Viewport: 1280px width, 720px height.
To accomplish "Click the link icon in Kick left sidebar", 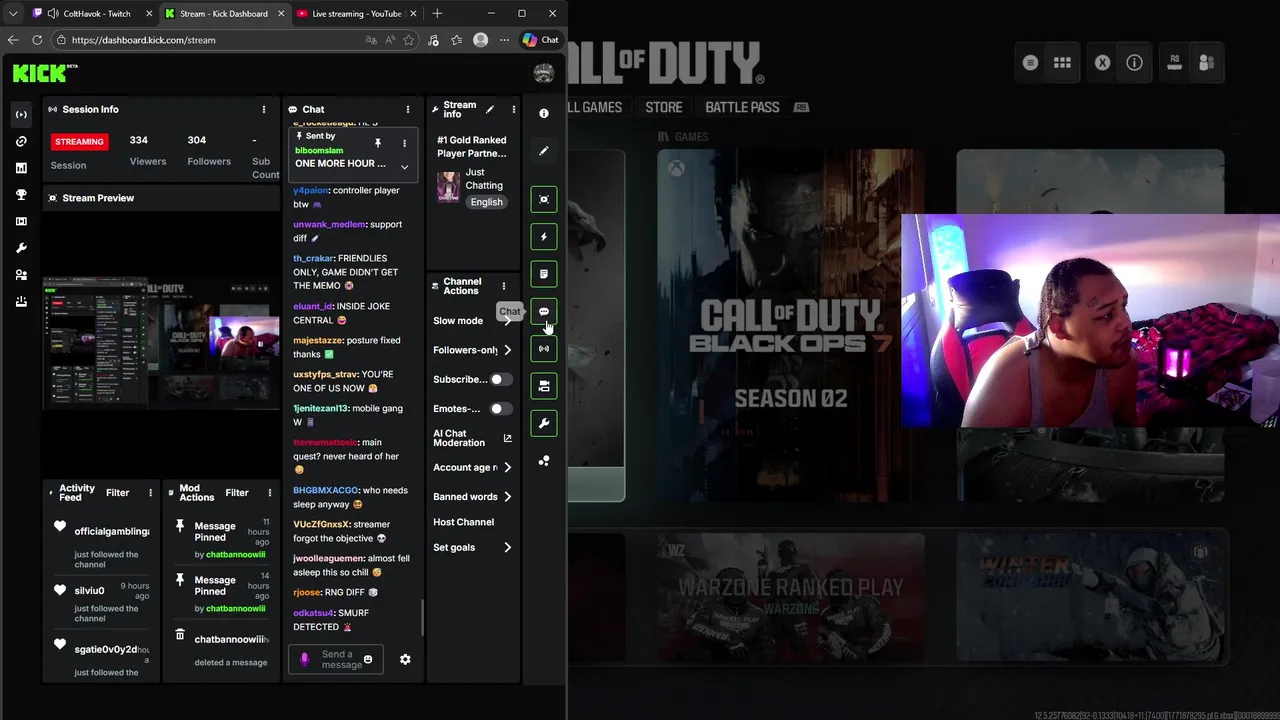I will (x=21, y=141).
